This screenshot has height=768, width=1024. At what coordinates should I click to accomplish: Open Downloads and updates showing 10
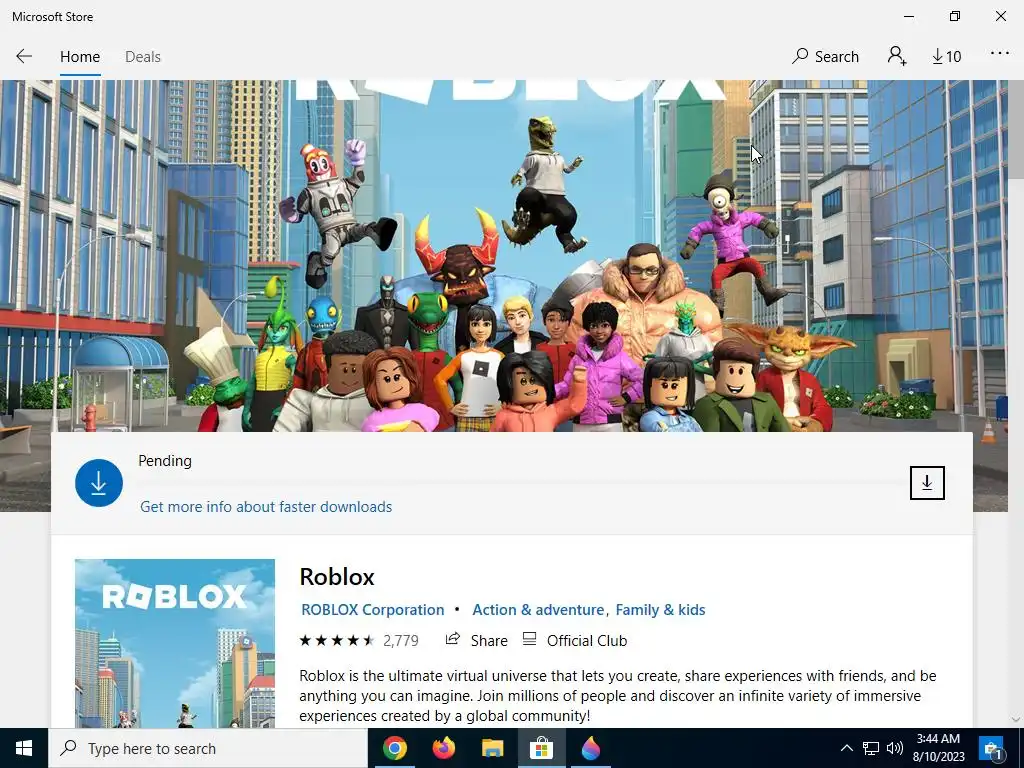[x=946, y=57]
